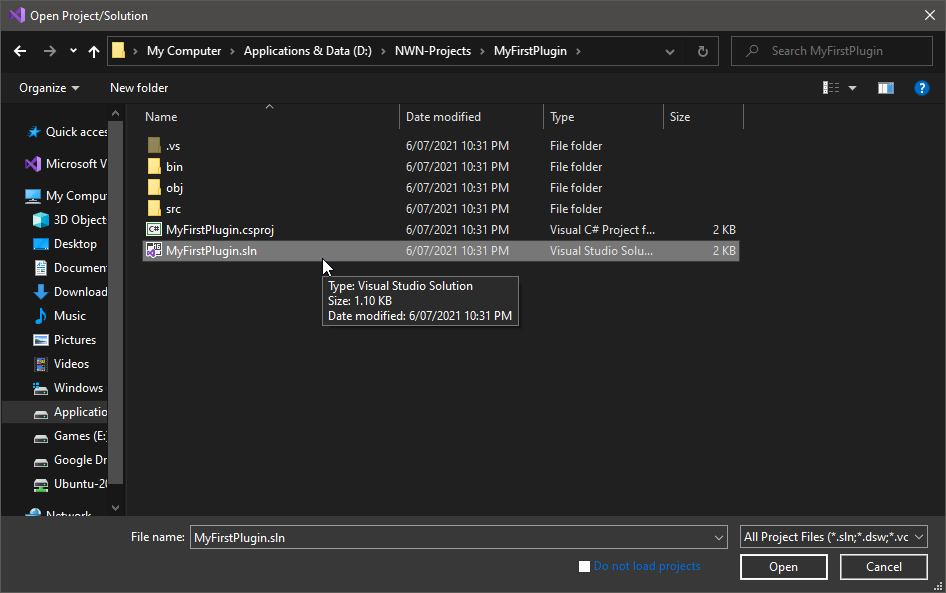Open Desktop in navigation pane

pos(65,244)
